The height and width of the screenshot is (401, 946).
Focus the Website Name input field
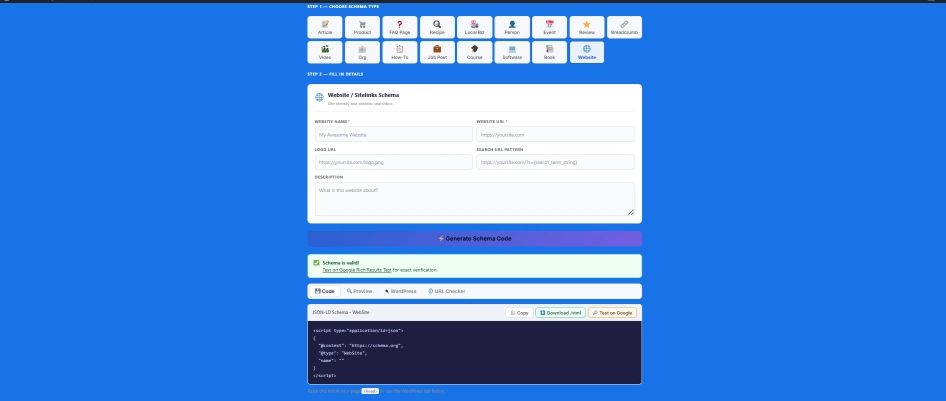(x=393, y=134)
